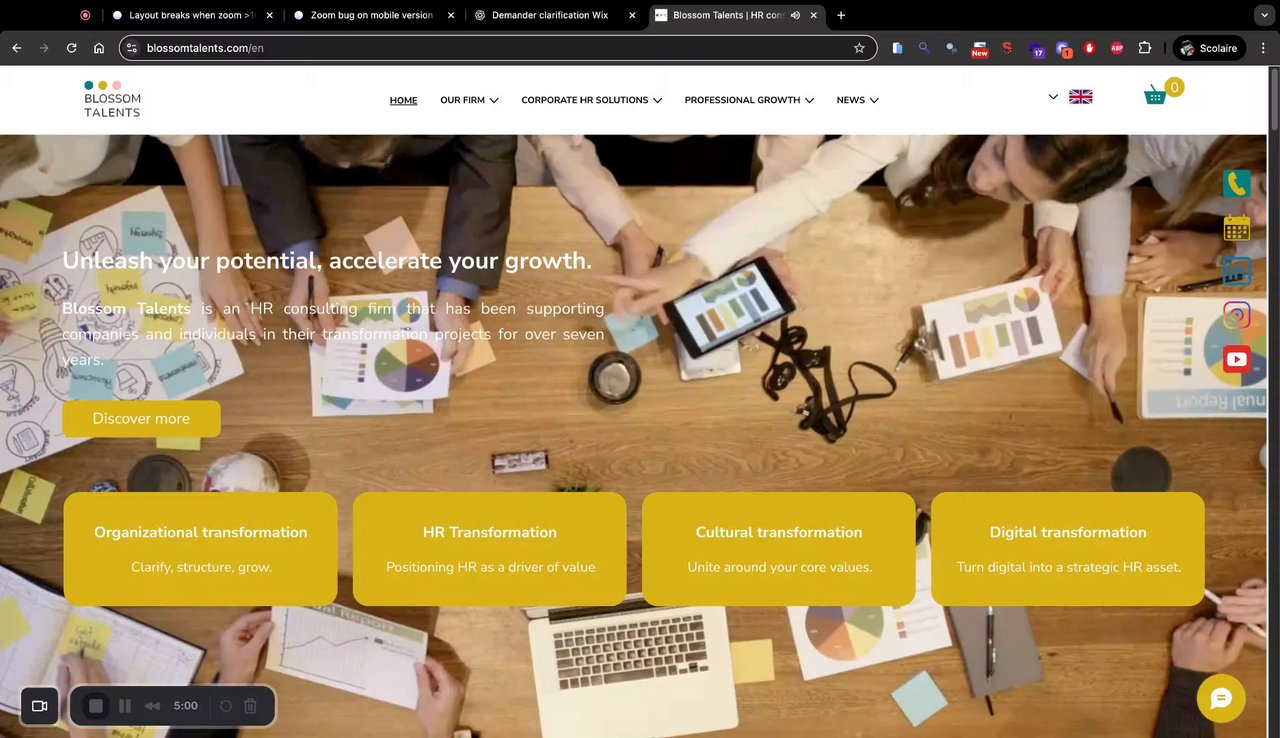The height and width of the screenshot is (738, 1280).
Task: Click the address bar URL field
Action: 497,48
